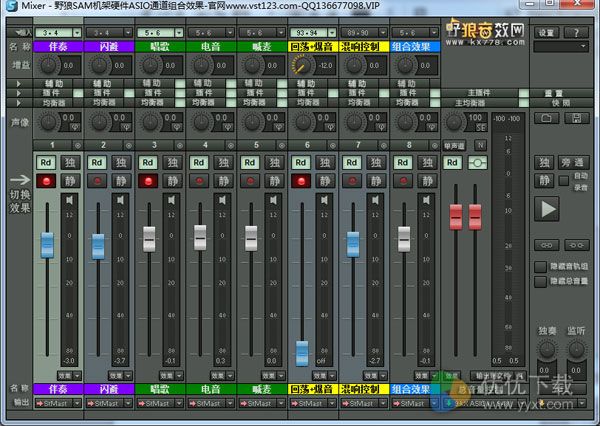Click the speaker icon on channel 1 meter
600x426 pixels.
click(69, 200)
